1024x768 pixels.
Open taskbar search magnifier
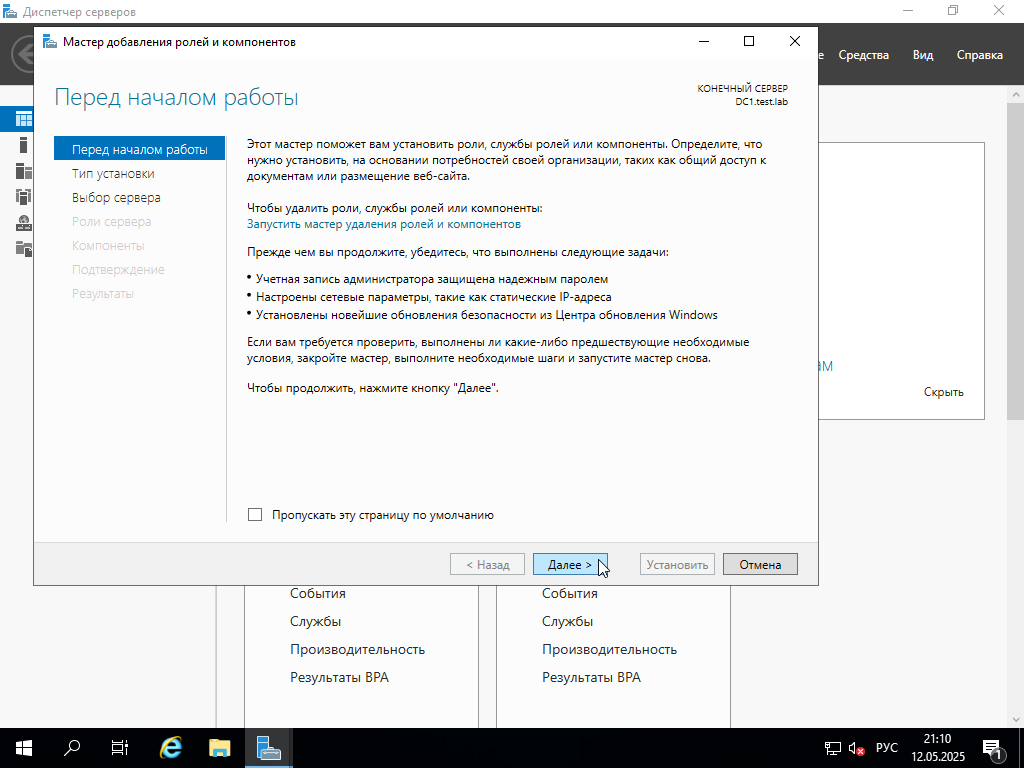tap(72, 748)
